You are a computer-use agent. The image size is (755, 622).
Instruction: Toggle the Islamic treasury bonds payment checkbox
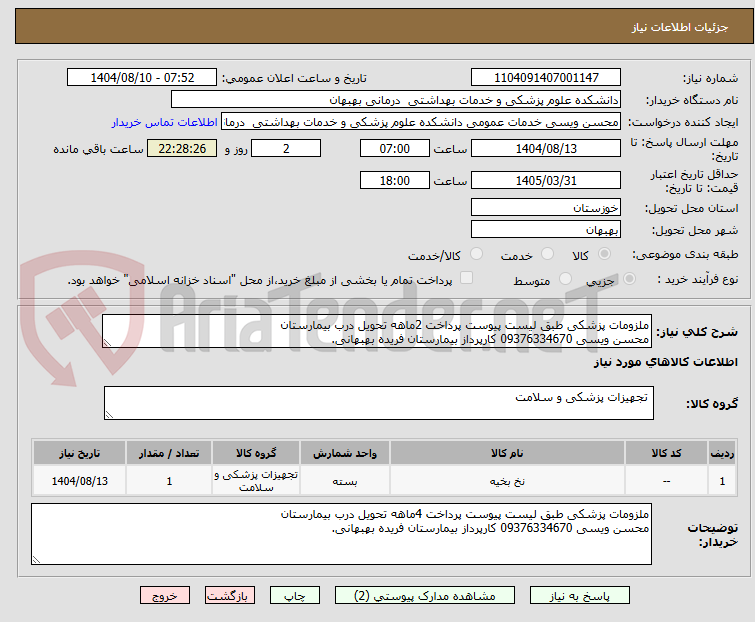click(x=466, y=279)
